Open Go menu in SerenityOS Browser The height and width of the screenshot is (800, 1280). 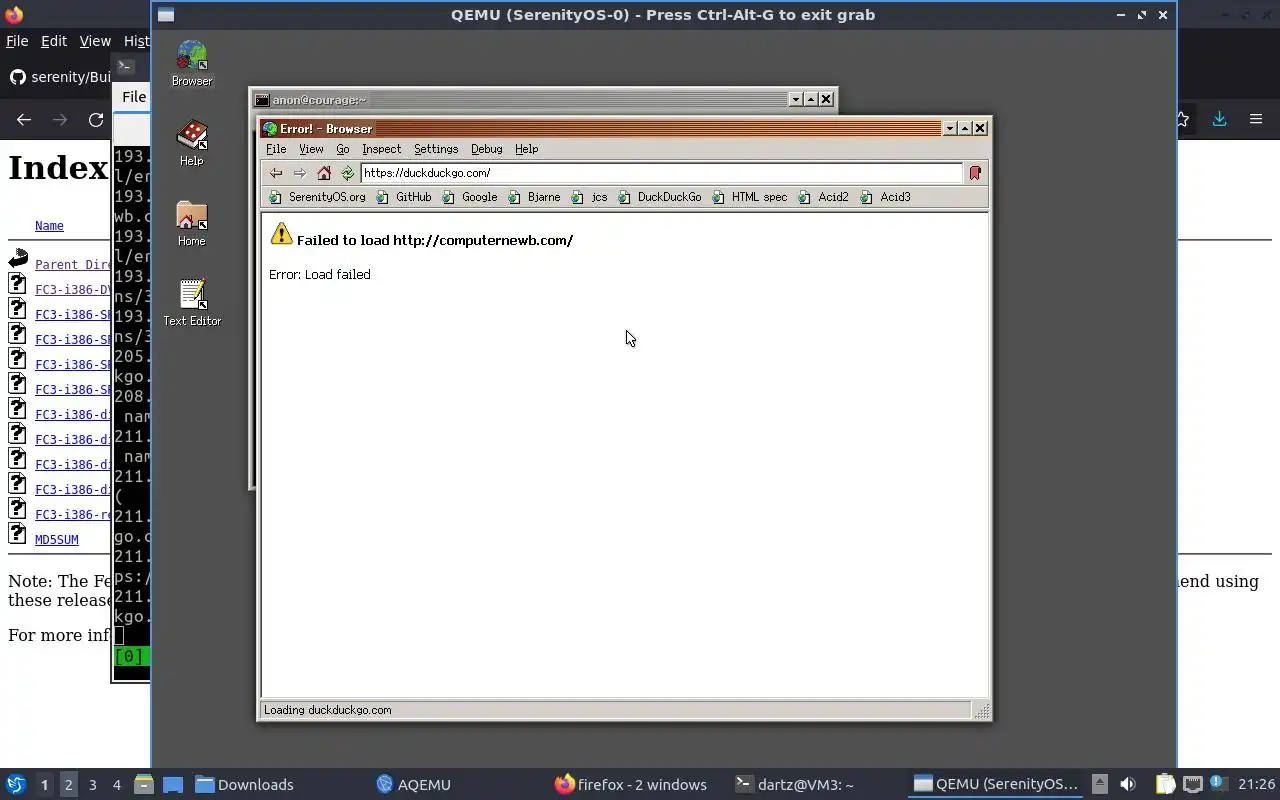click(343, 149)
